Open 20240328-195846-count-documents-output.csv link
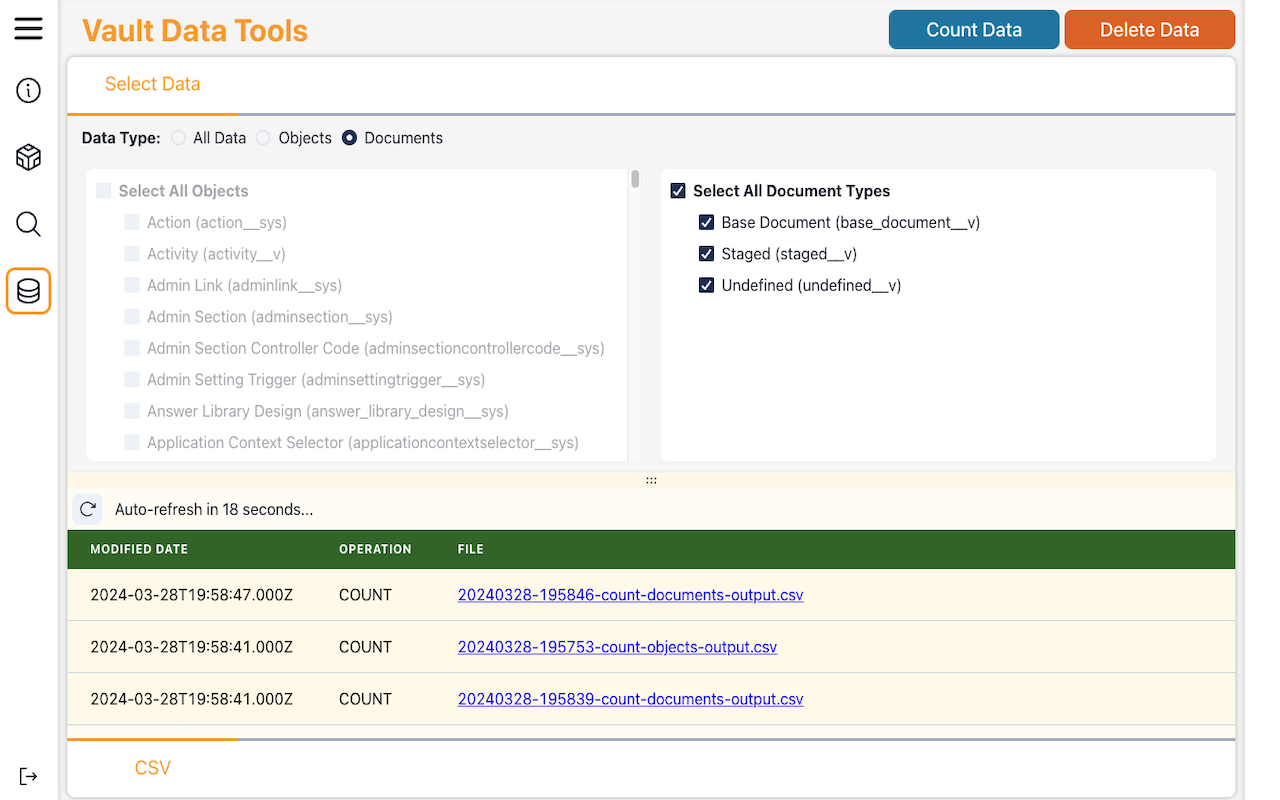This screenshot has width=1280, height=800. [x=631, y=595]
